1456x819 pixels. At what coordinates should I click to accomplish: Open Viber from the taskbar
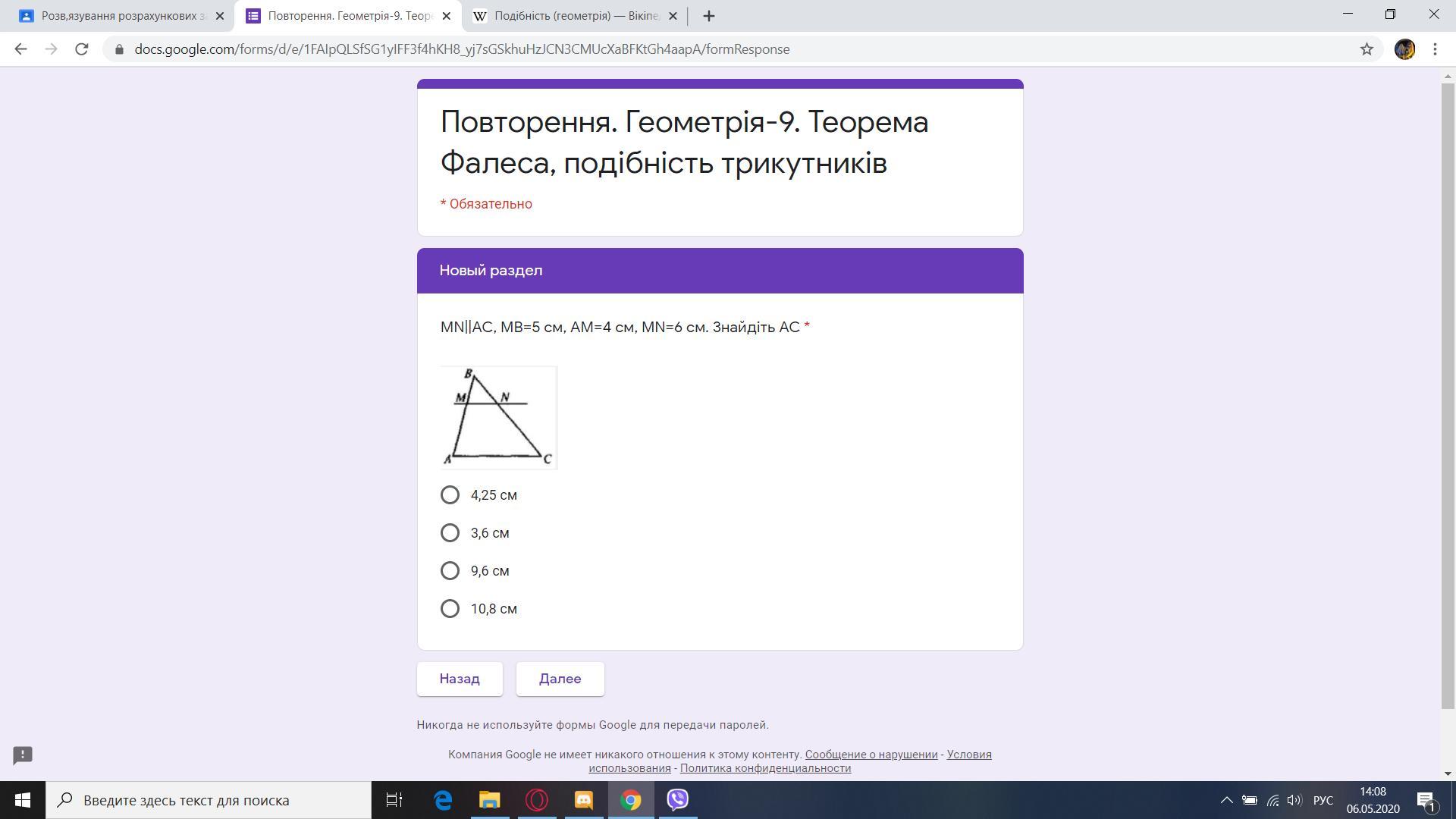click(677, 800)
